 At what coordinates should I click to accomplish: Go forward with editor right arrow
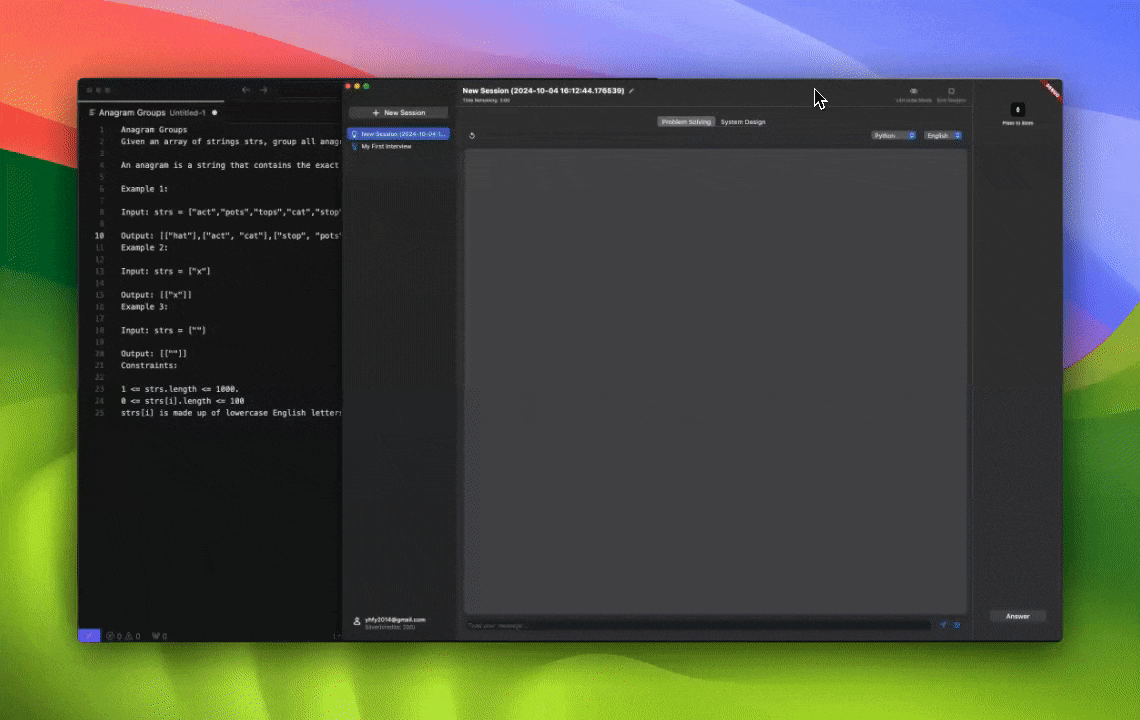coord(263,90)
